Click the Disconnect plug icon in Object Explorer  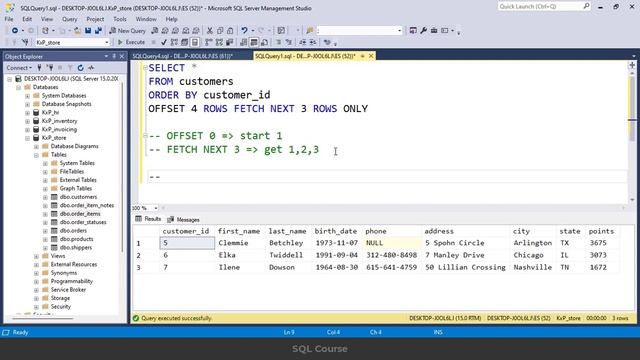tap(50, 68)
